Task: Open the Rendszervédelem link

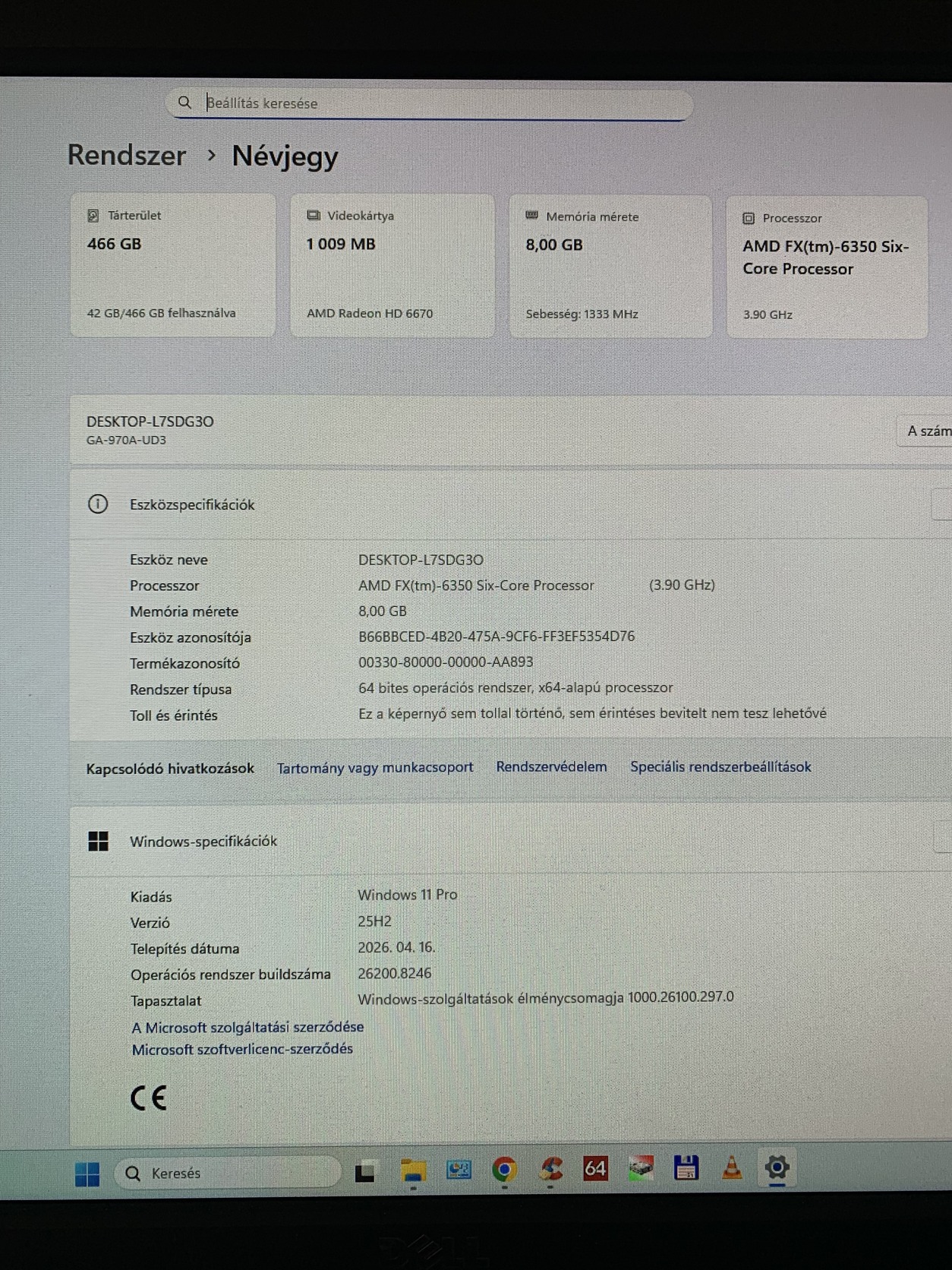Action: pos(551,766)
